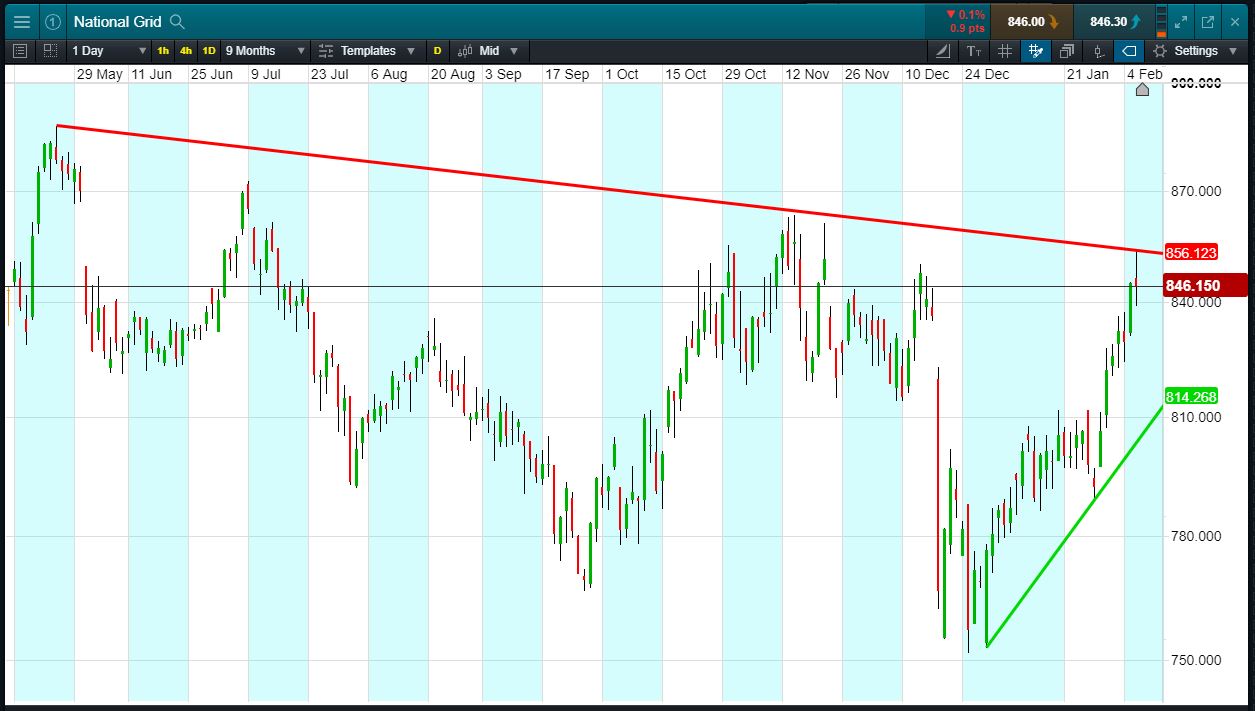Click the sell price 846.00 button

pos(1032,21)
